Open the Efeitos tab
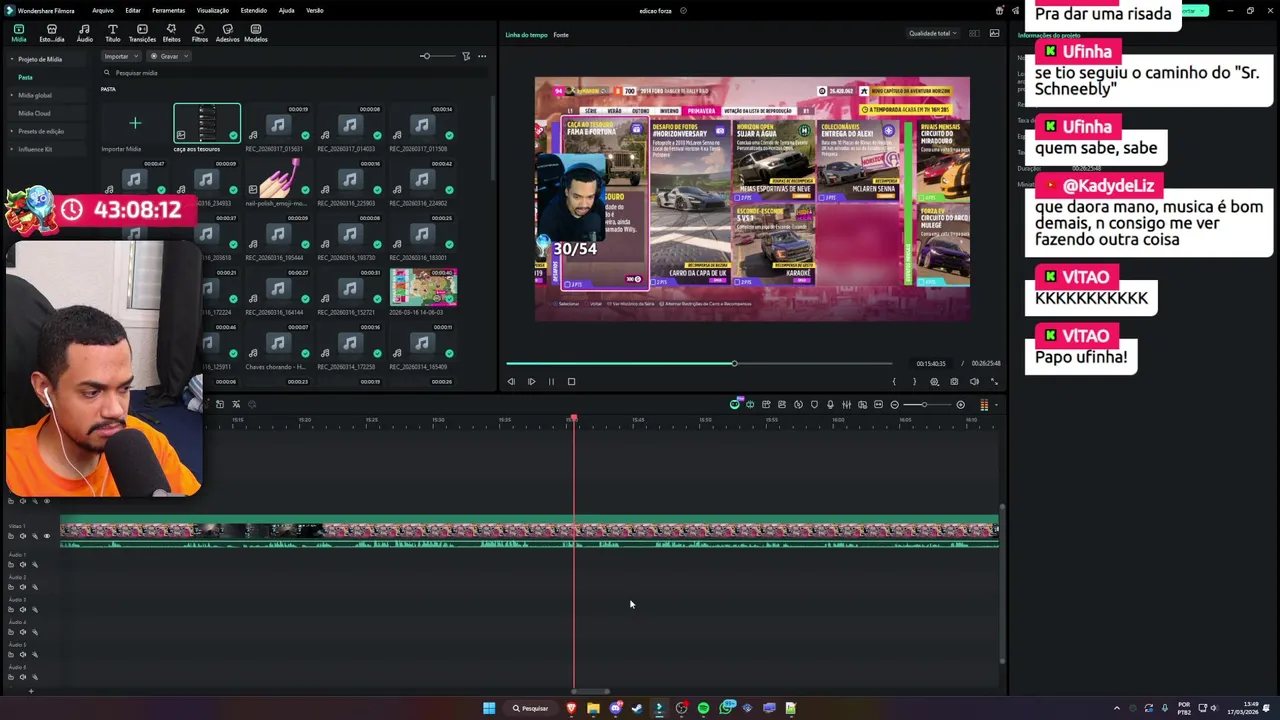Screen dimensions: 1280x720 coord(171,33)
